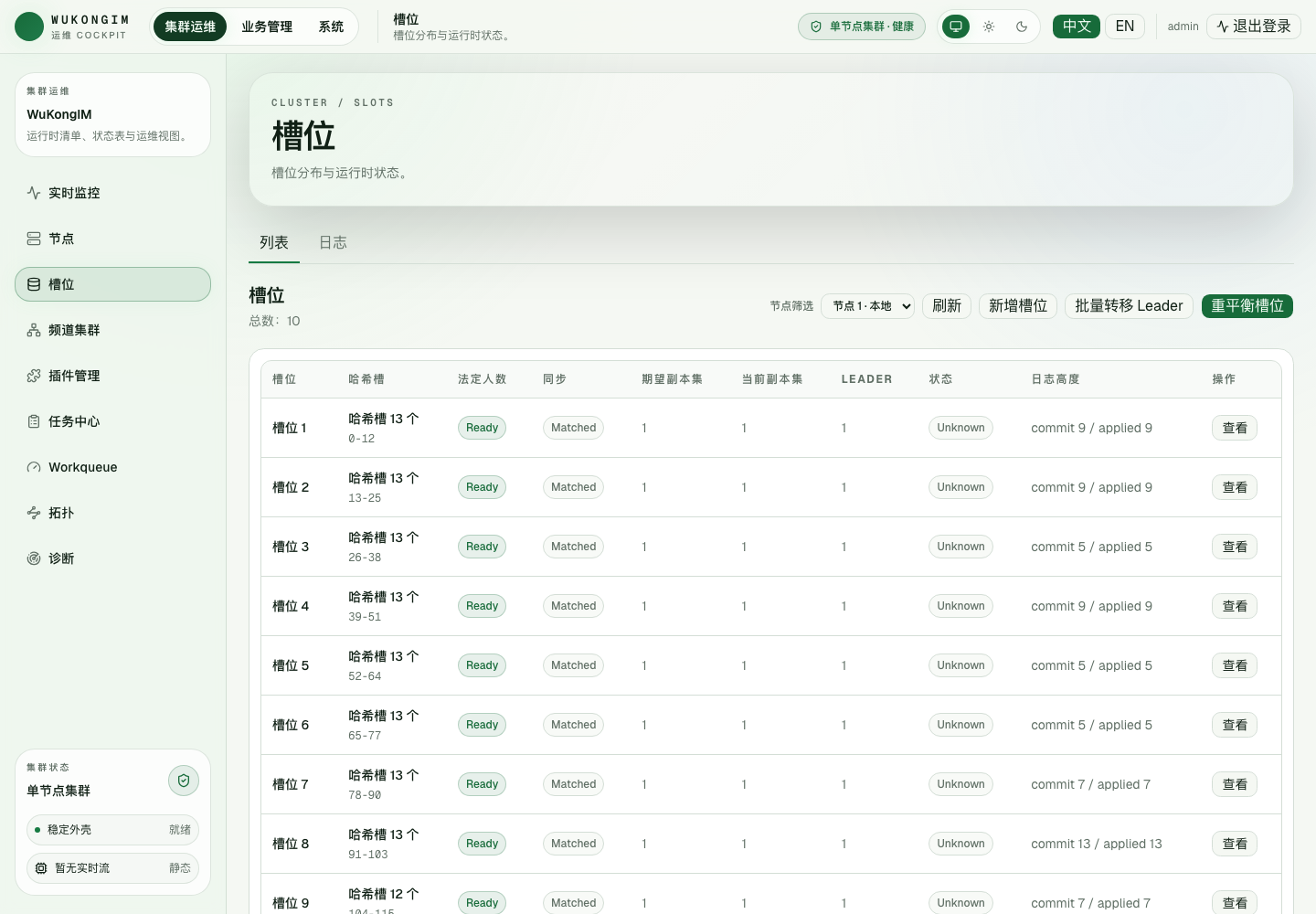Click the 稳定外壳 status row
Screen dimensions: 1316x914
pos(112,830)
